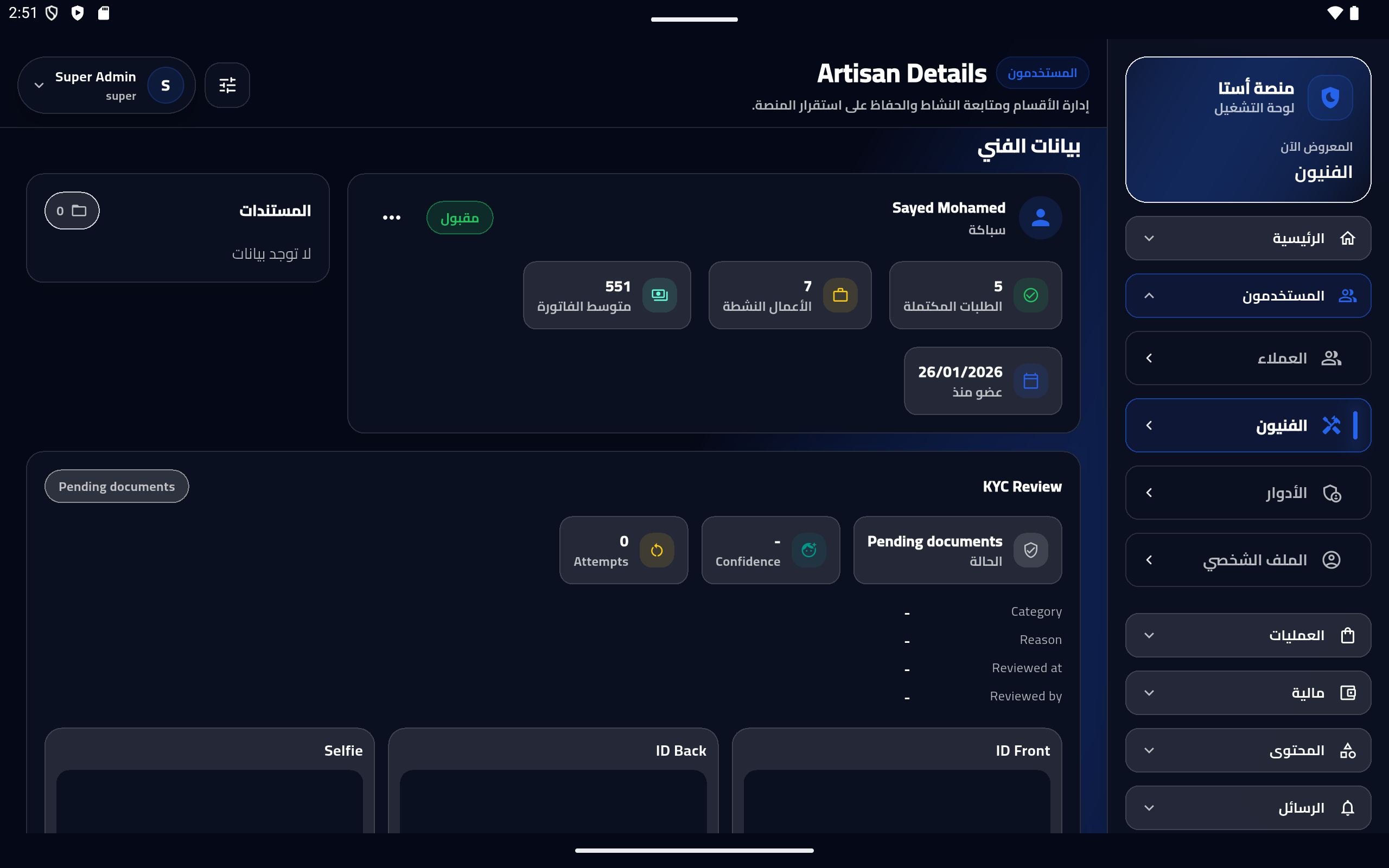Open the ID Front image preview
The image size is (1389, 868).
point(896,801)
